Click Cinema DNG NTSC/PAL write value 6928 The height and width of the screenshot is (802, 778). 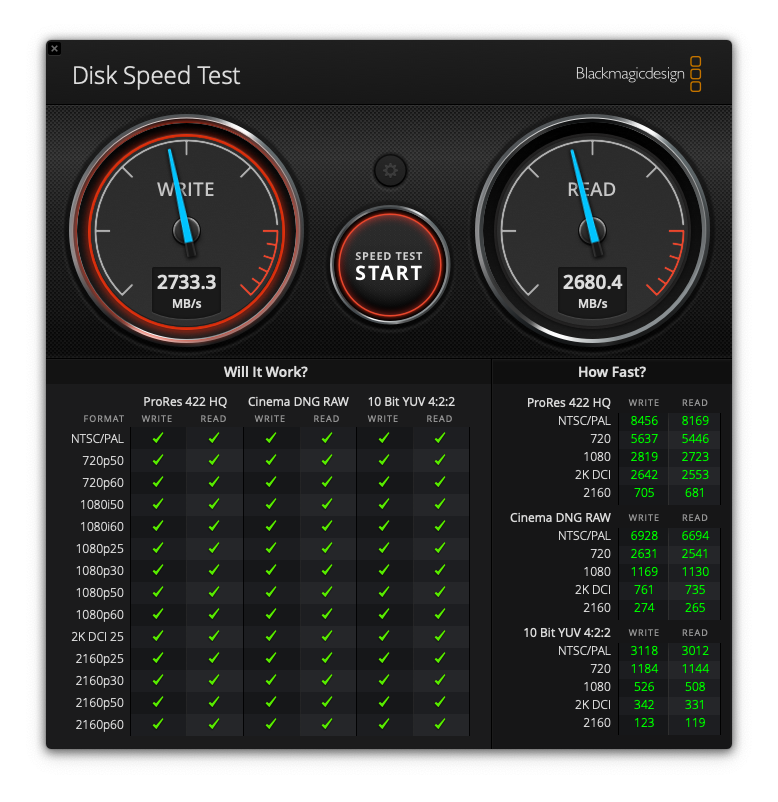tap(644, 536)
